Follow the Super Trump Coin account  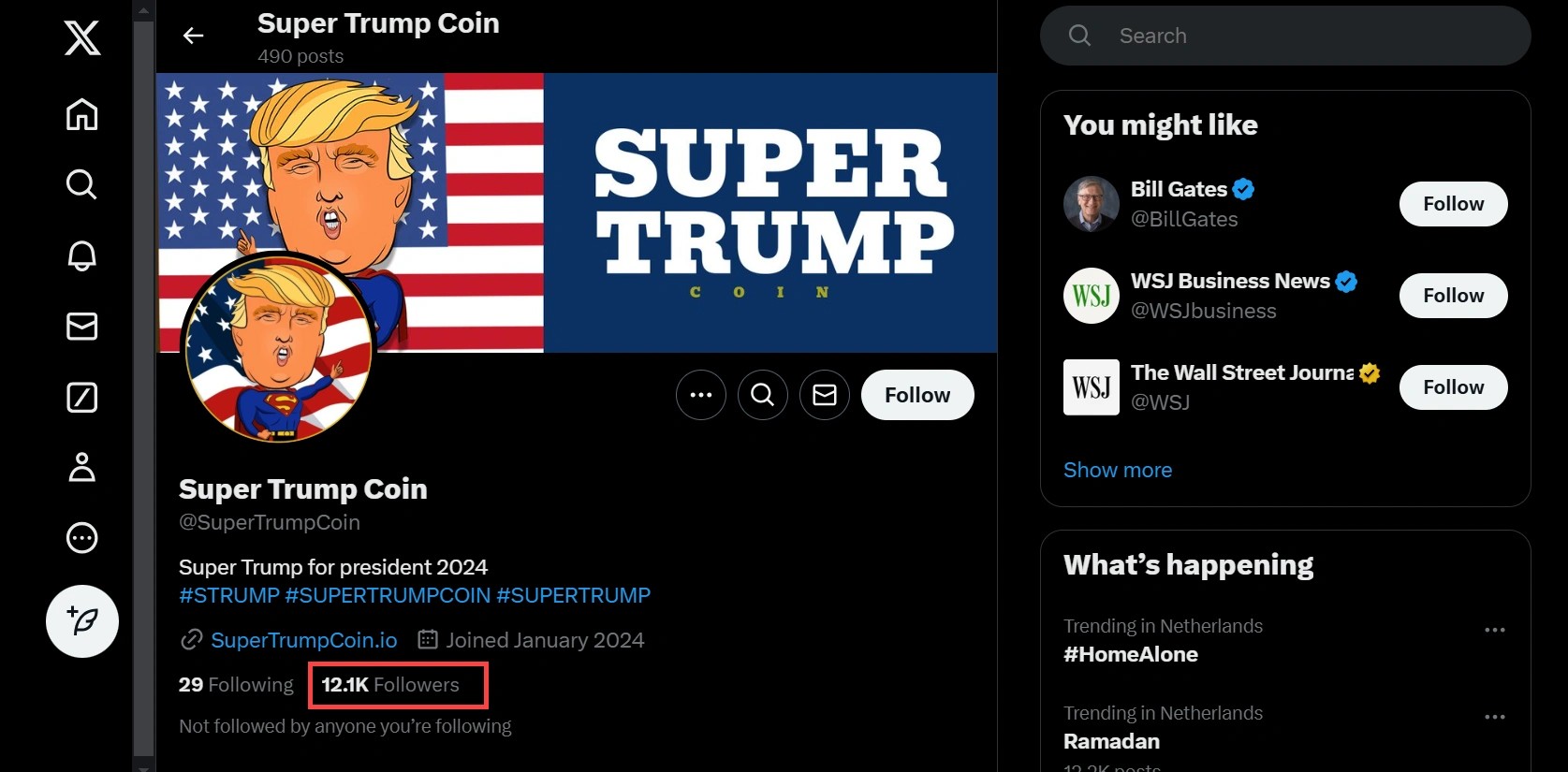(917, 395)
